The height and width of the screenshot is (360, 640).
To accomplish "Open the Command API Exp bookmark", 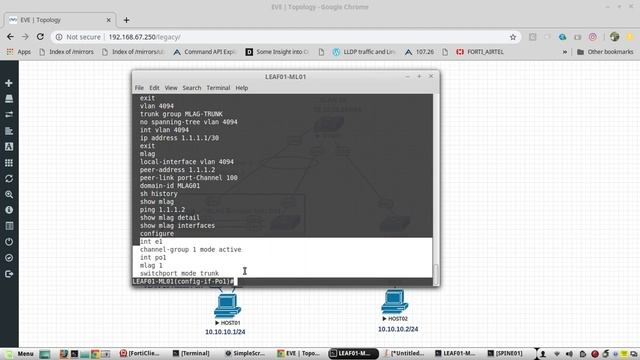I will coord(204,52).
